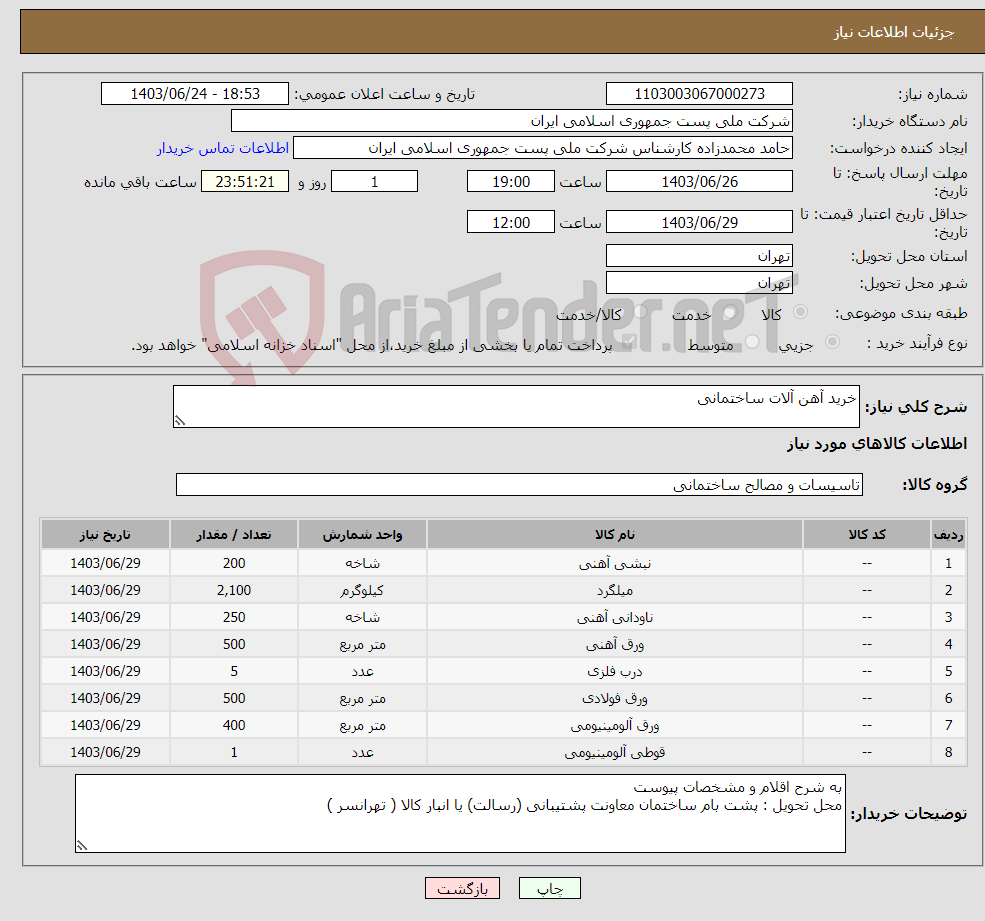Click the delivery province field تهران
Screen dimensions: 985x921
coord(699,256)
